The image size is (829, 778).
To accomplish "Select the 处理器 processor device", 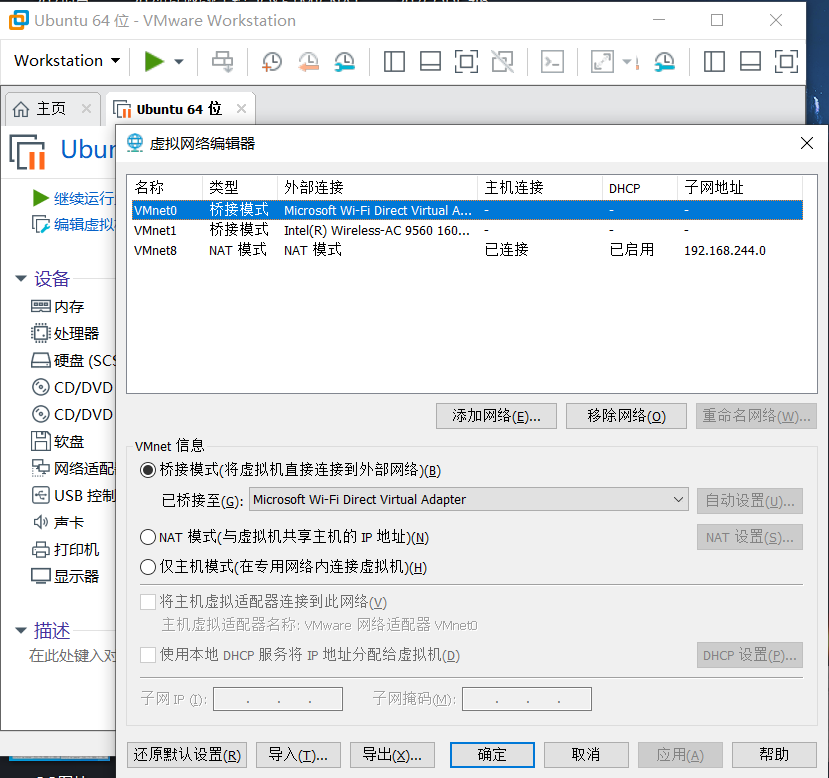I will pyautogui.click(x=65, y=333).
